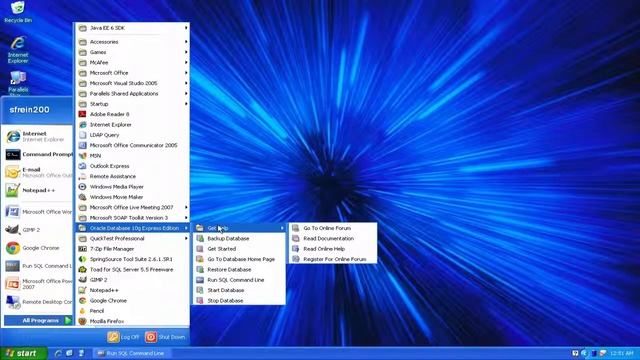Open Microsoft Office Word in start panel
Image resolution: width=640 pixels, height=360 pixels.
38,212
